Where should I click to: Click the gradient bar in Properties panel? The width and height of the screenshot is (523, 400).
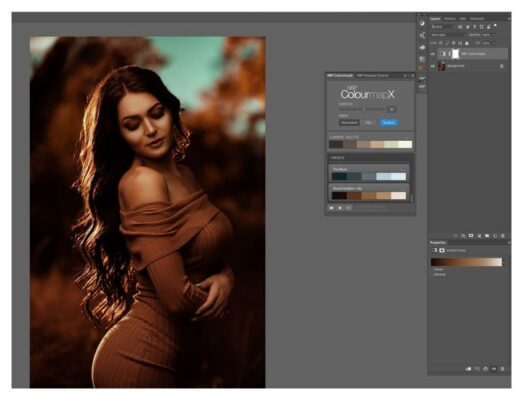pos(467,262)
